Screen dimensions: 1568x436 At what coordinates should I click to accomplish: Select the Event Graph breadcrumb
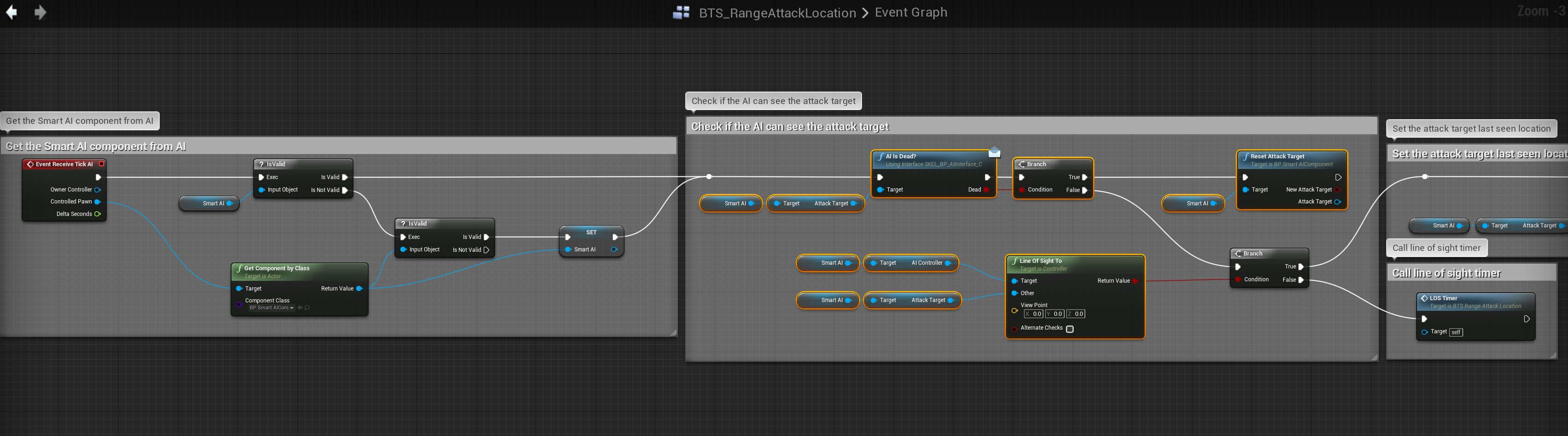pyautogui.click(x=911, y=12)
